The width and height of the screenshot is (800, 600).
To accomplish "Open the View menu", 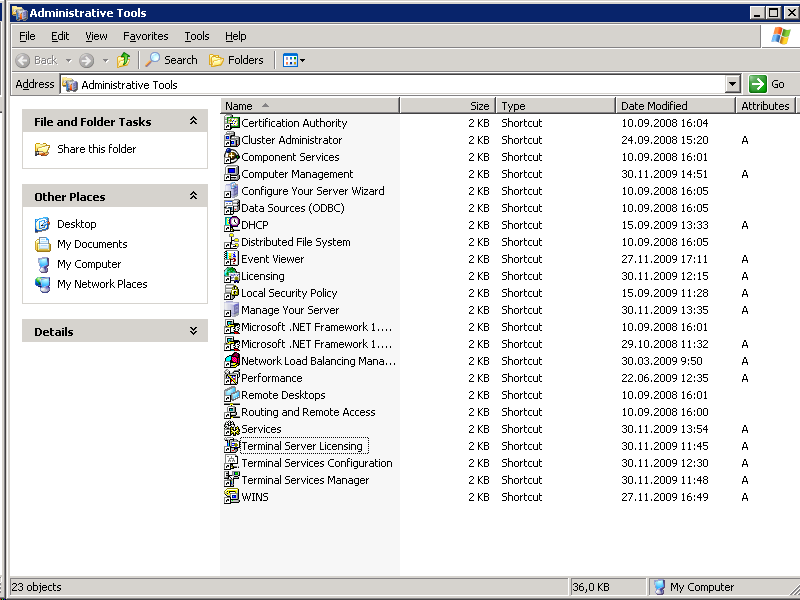I will [96, 36].
